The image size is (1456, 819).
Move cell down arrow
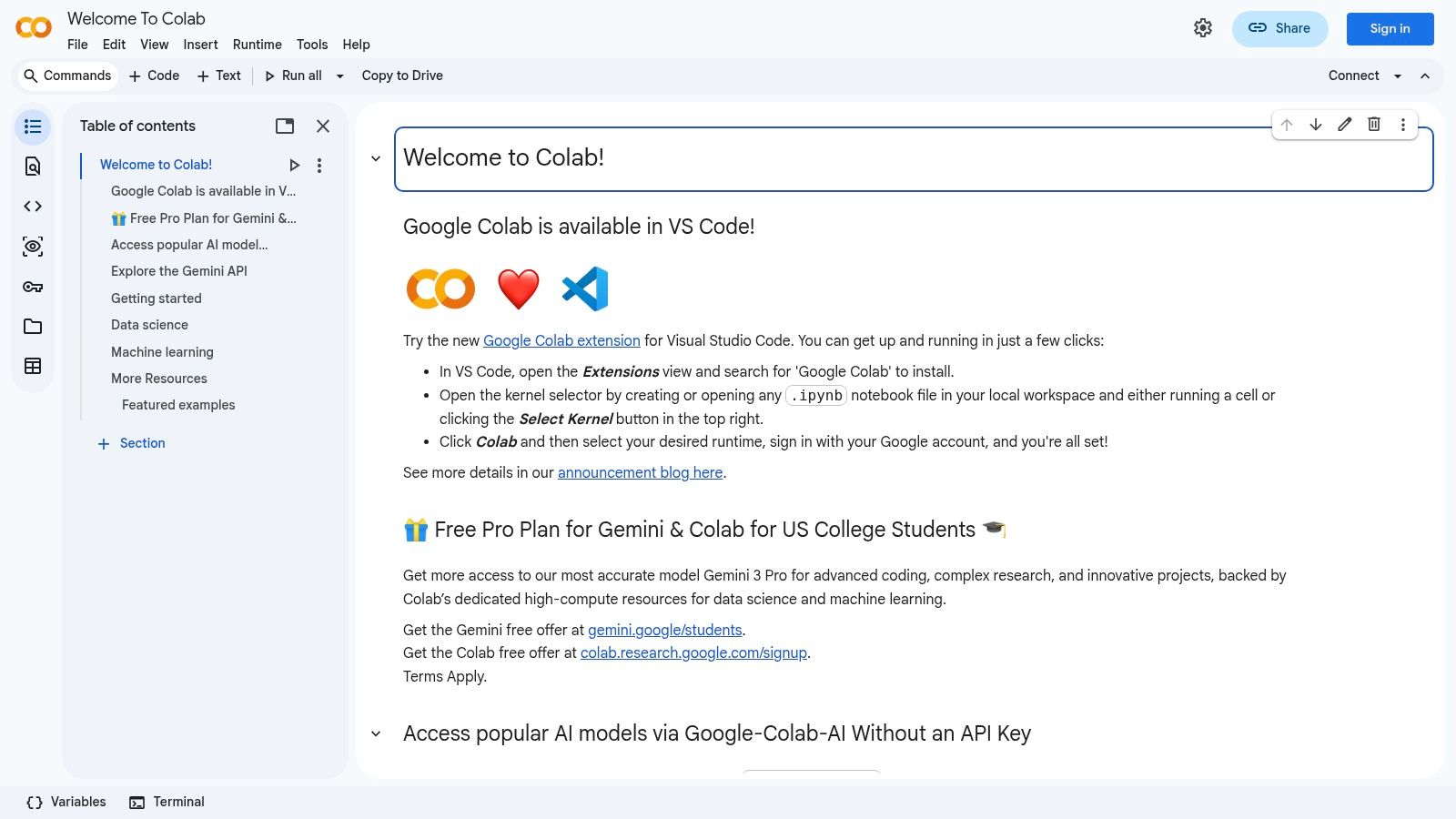[1316, 125]
